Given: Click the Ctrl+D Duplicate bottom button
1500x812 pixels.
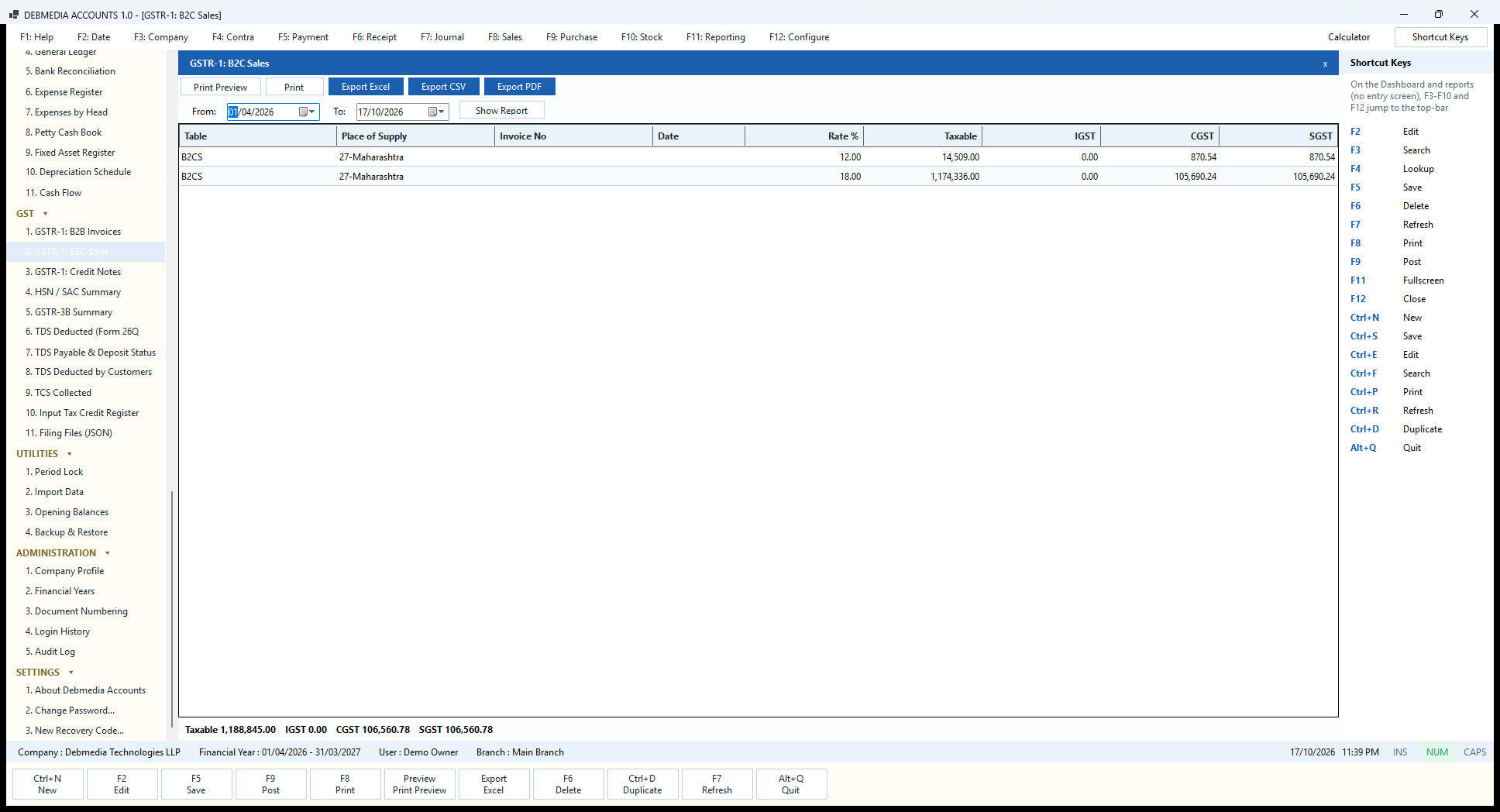Looking at the screenshot, I should tap(642, 784).
